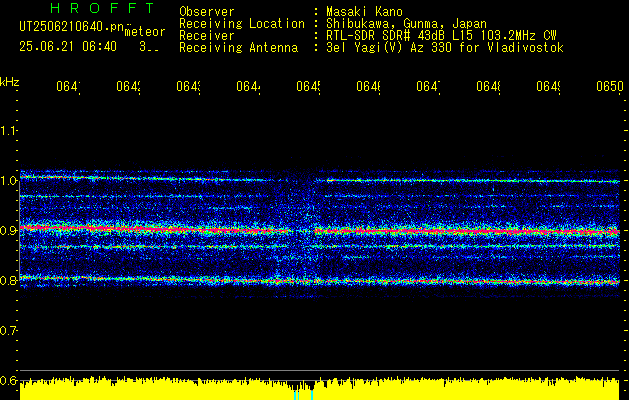The image size is (629, 400).
Task: Click the 0.6 frequency axis label
Action: (8, 380)
